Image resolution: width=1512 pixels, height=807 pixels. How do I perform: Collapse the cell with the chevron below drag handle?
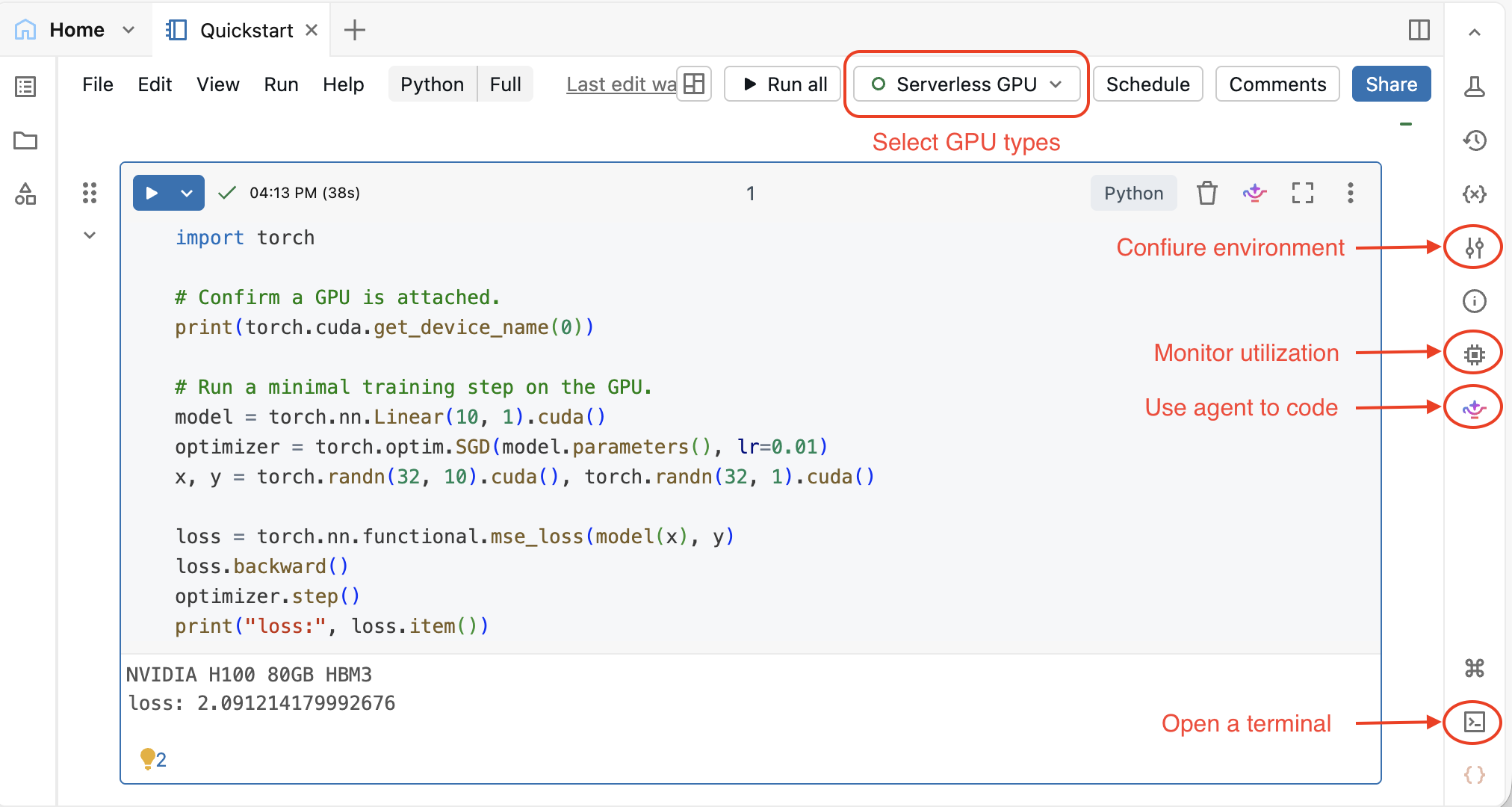pos(90,235)
